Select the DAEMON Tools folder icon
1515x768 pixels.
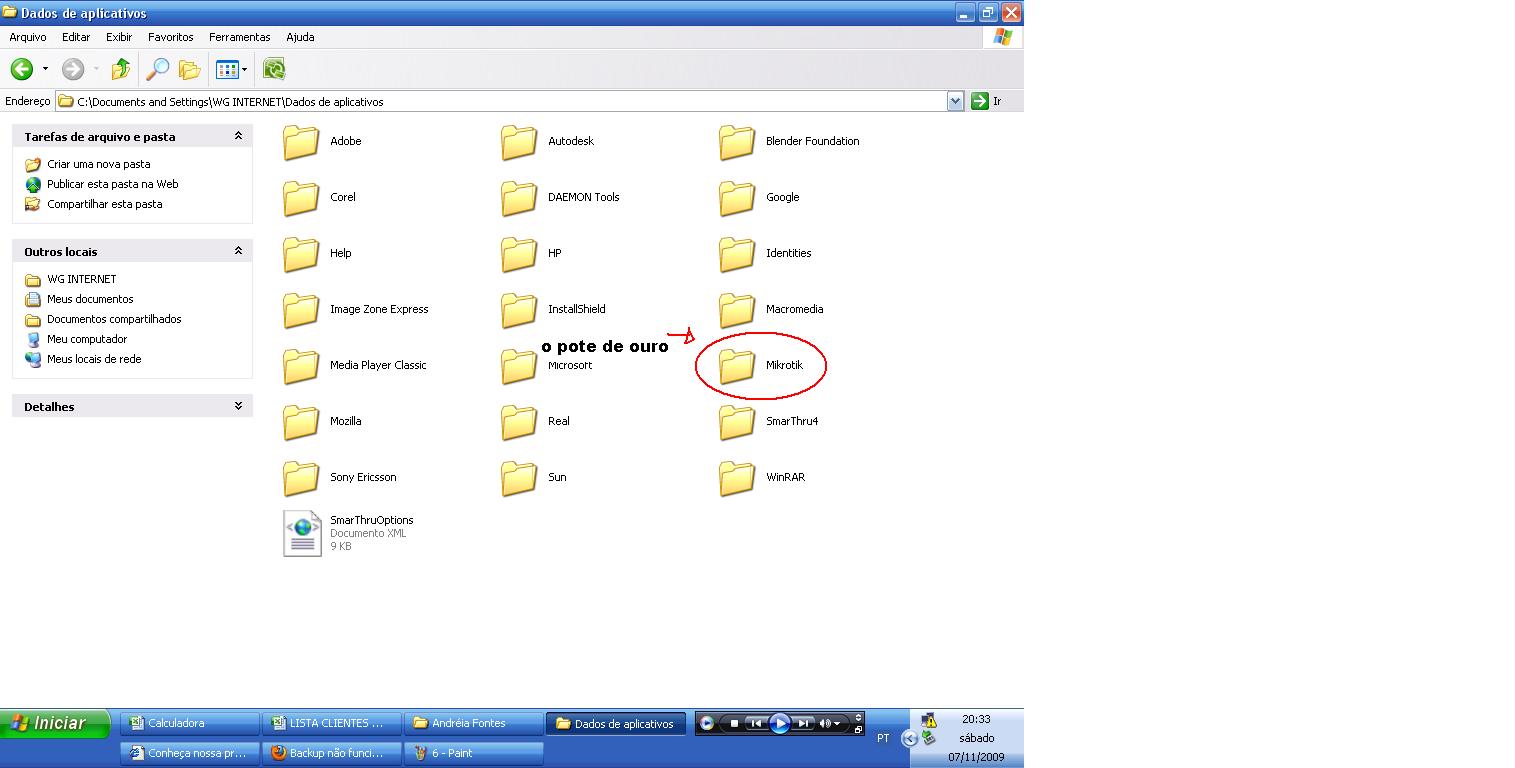pyautogui.click(x=519, y=198)
